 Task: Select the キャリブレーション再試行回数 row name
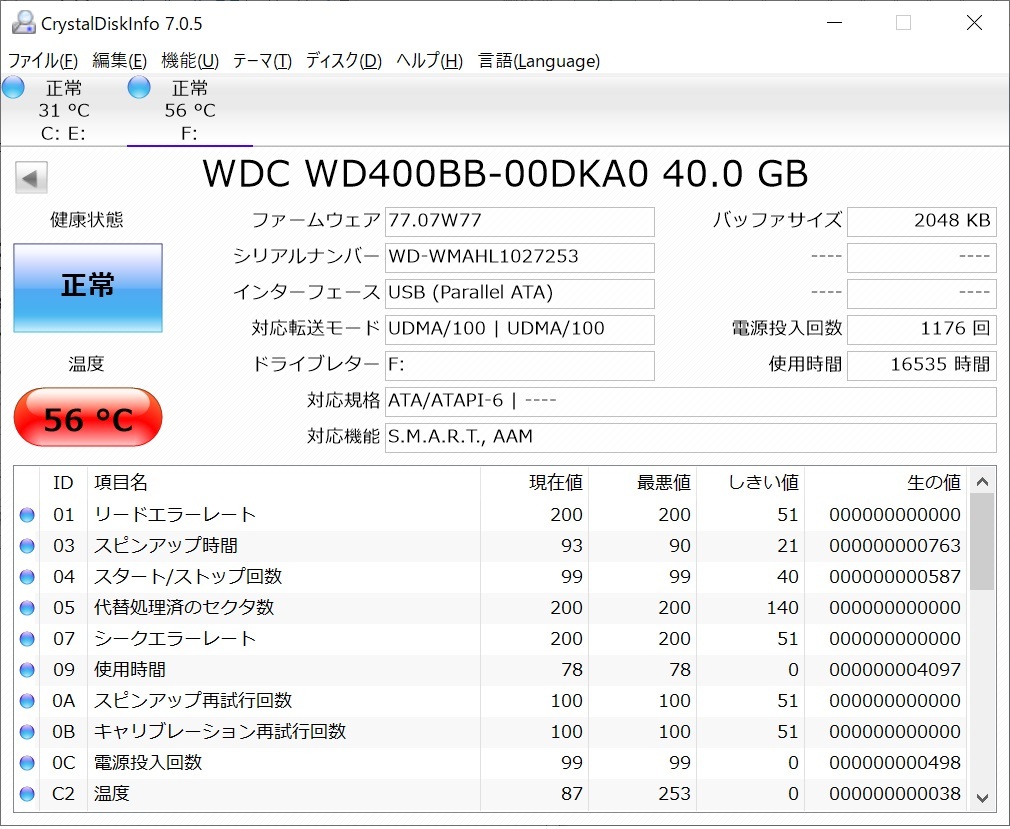coord(220,732)
